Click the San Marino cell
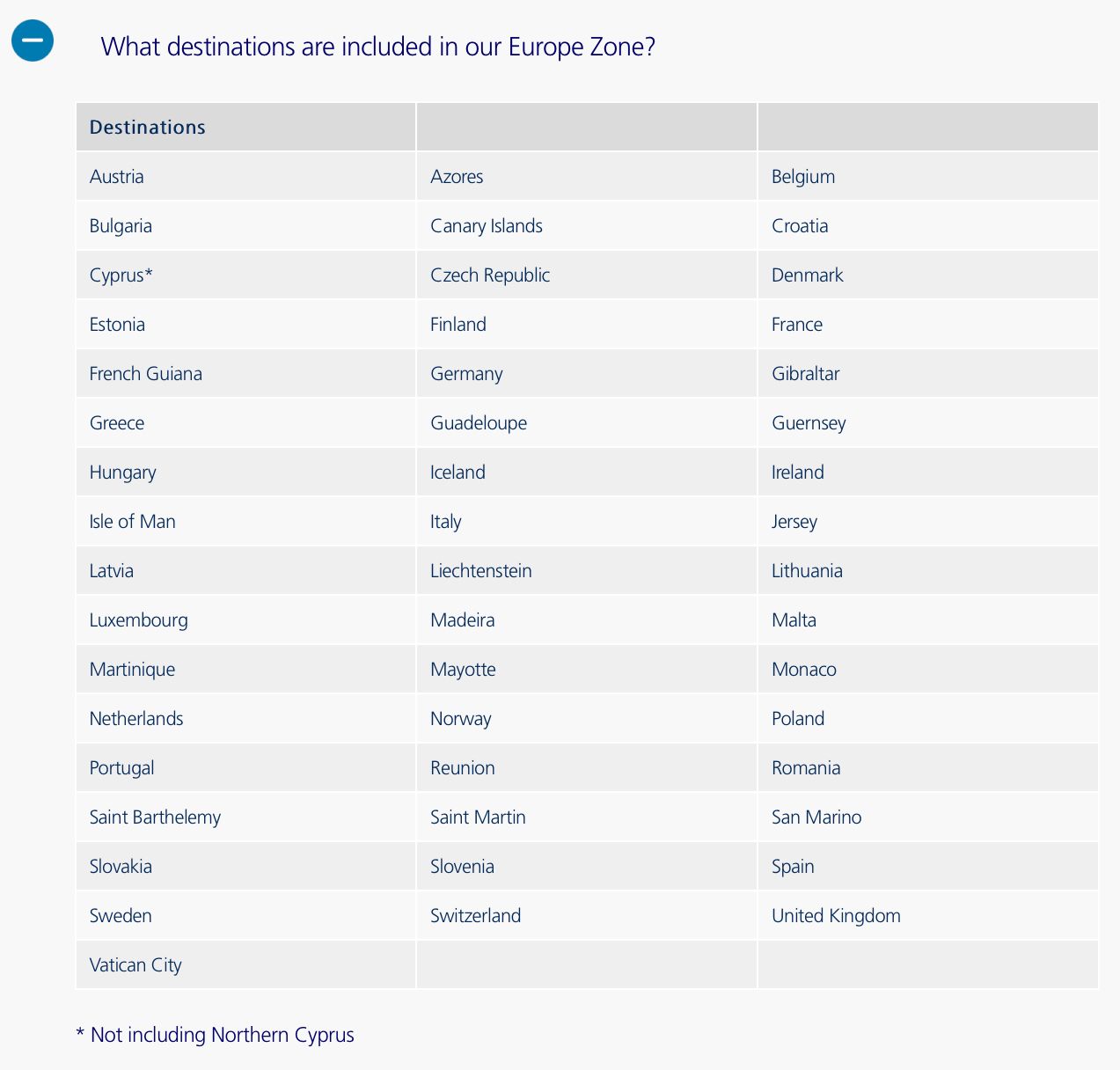 pyautogui.click(x=816, y=817)
